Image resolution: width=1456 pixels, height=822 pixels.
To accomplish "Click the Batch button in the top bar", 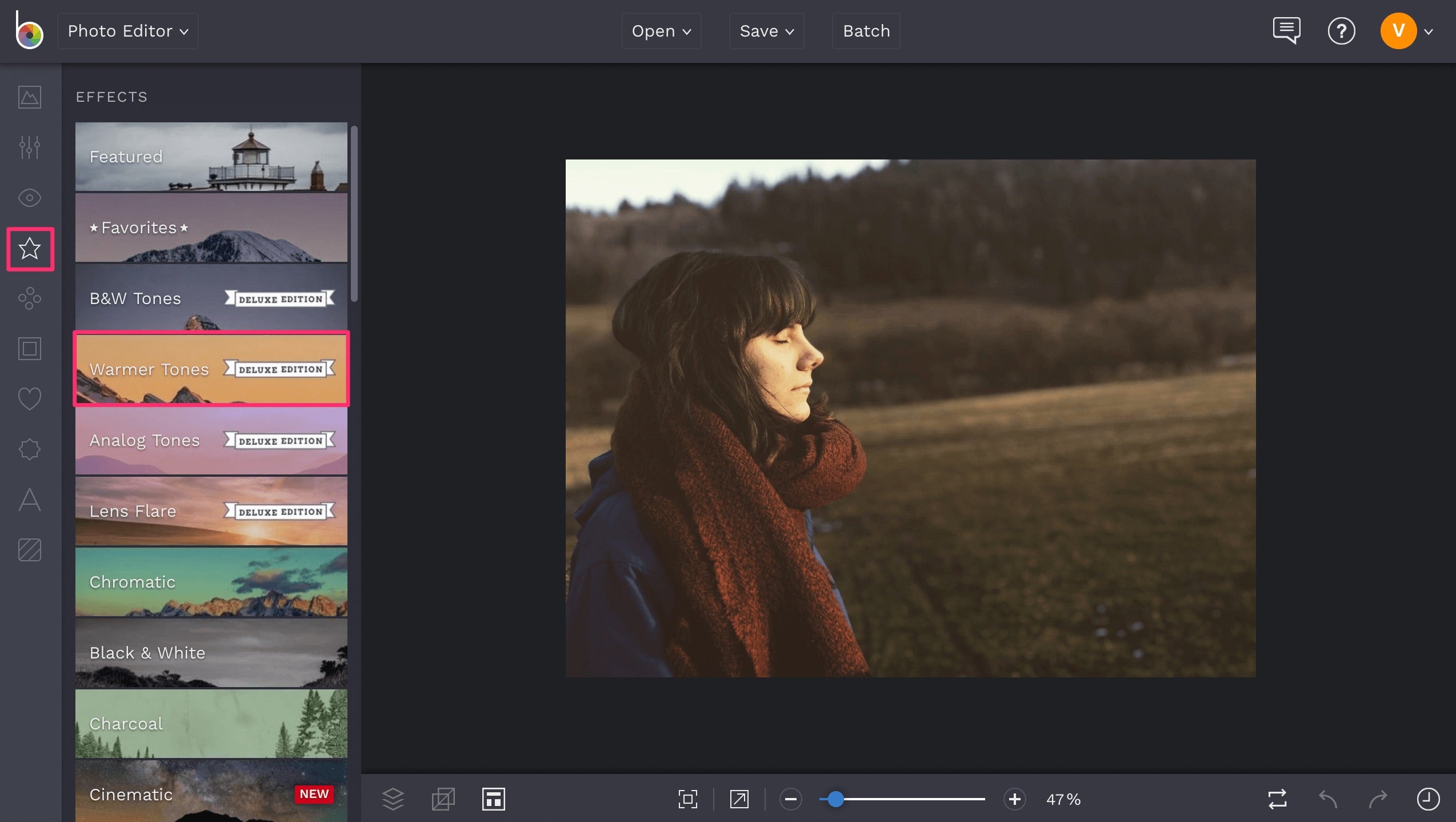I will tap(865, 30).
